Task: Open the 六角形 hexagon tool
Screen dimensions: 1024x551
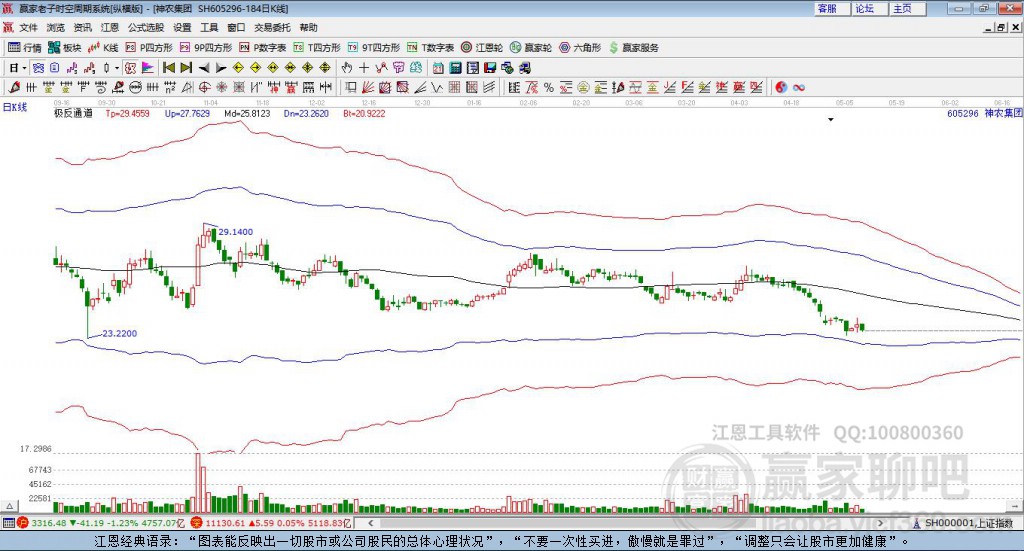Action: (x=580, y=48)
